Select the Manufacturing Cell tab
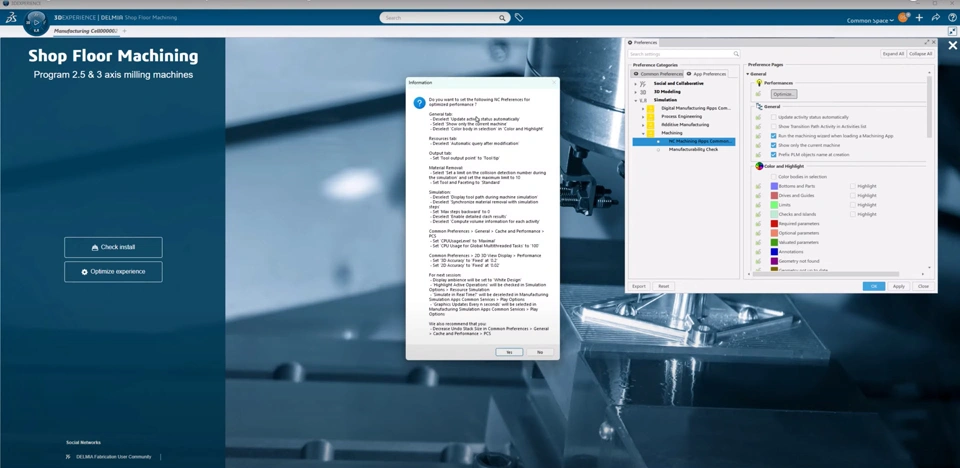 pyautogui.click(x=85, y=31)
